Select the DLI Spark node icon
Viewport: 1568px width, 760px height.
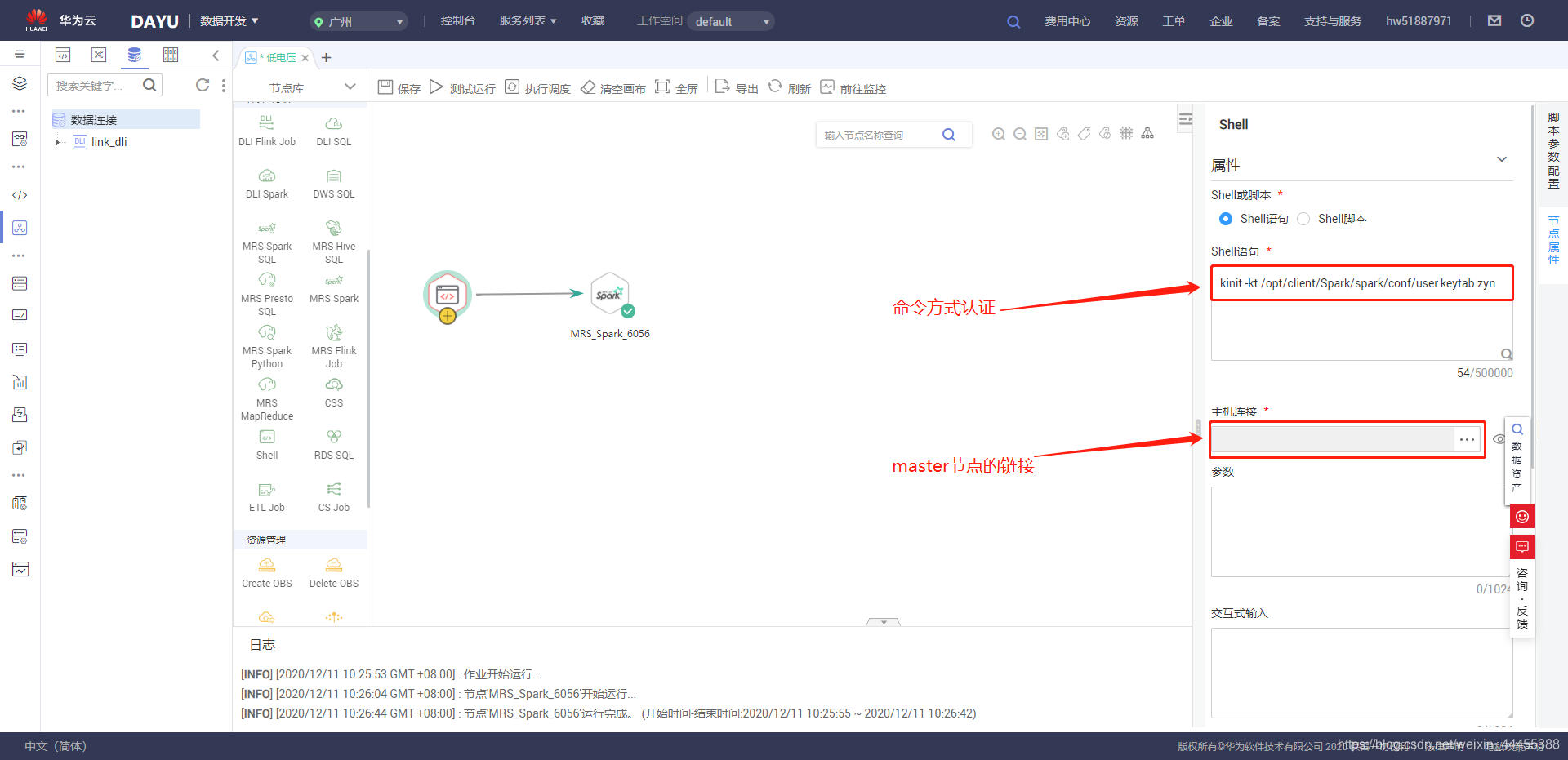tap(267, 176)
